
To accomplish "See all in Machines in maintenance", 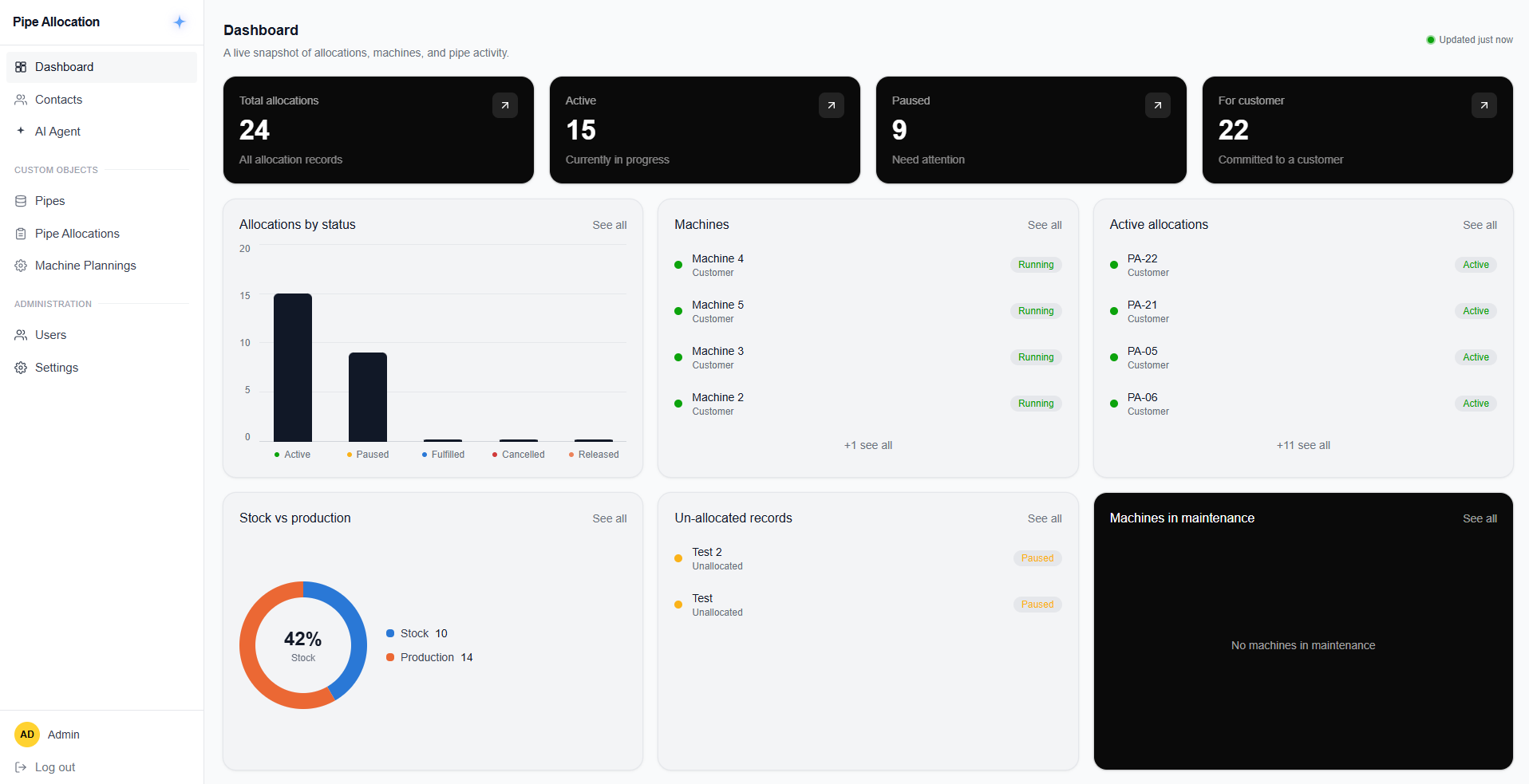I will (x=1480, y=518).
